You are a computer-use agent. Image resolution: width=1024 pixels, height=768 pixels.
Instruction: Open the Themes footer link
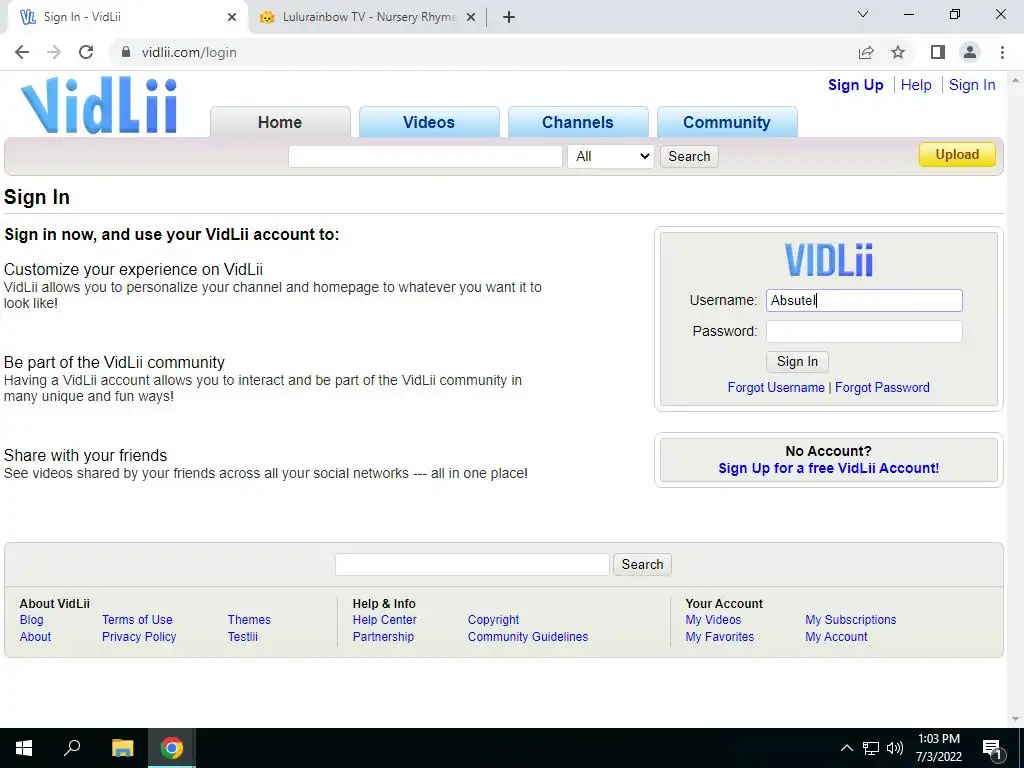point(249,620)
